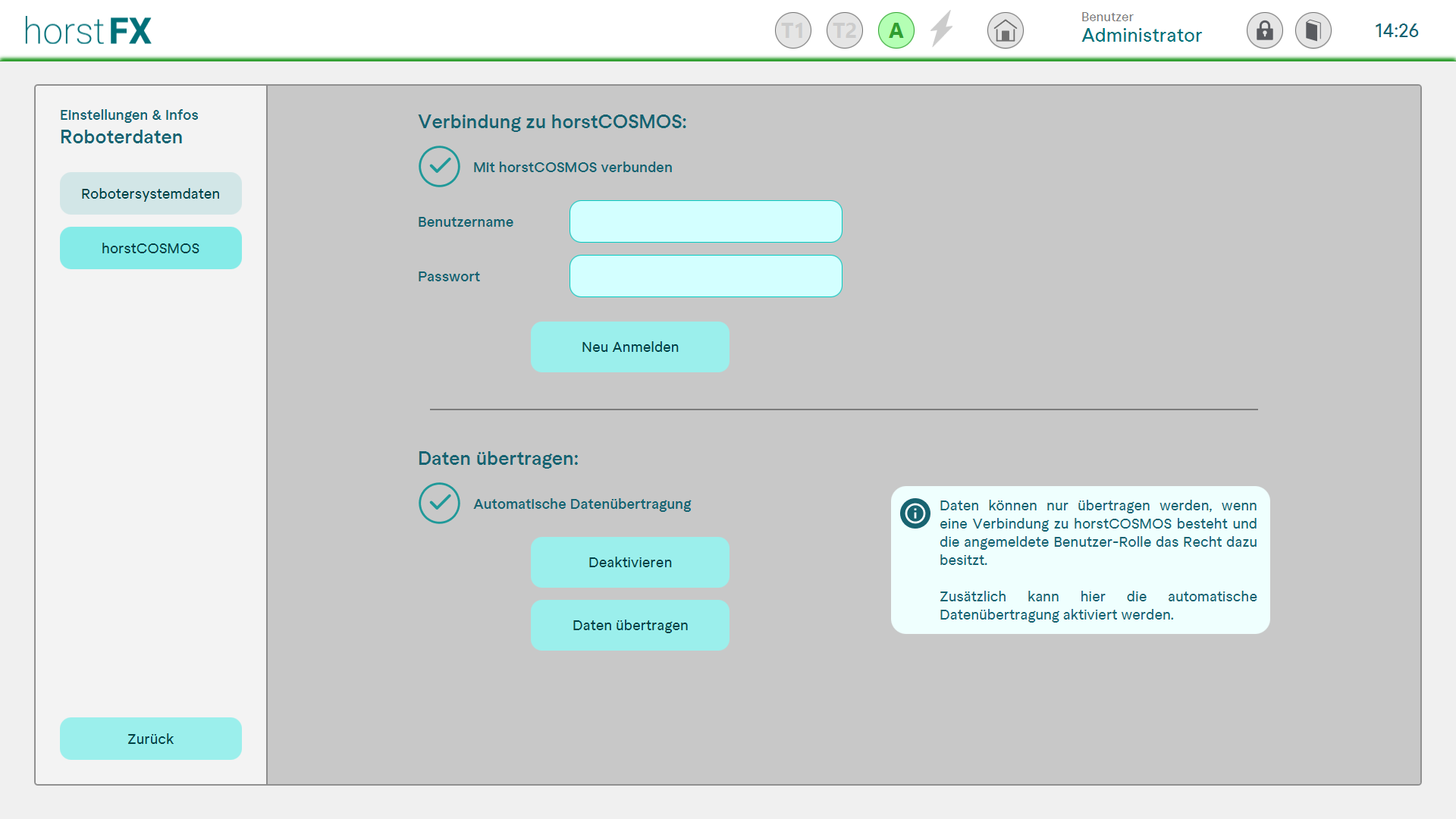Image resolution: width=1456 pixels, height=819 pixels.
Task: Select the T2 mode icon
Action: tap(844, 31)
